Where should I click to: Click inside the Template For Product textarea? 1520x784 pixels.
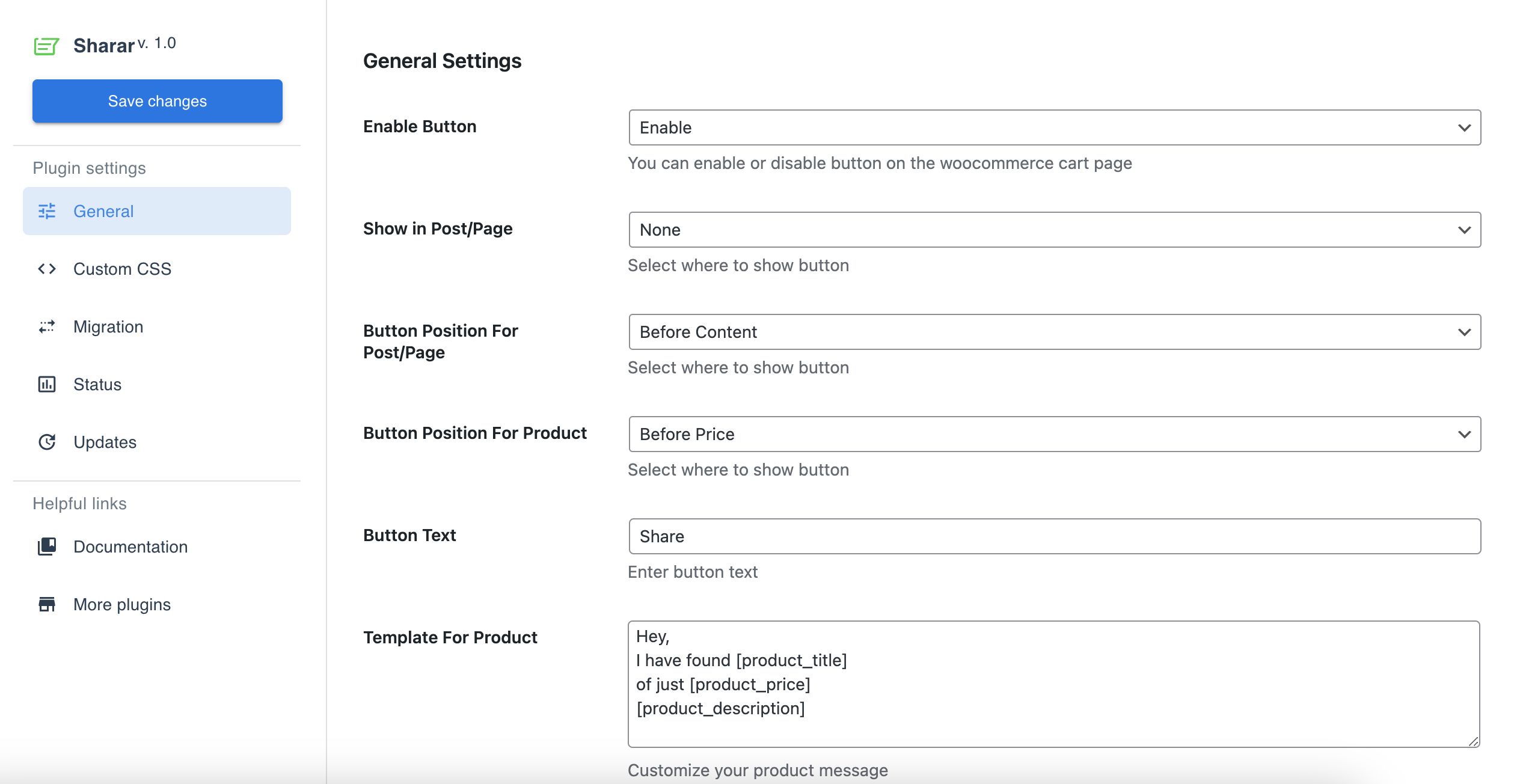(x=1053, y=684)
